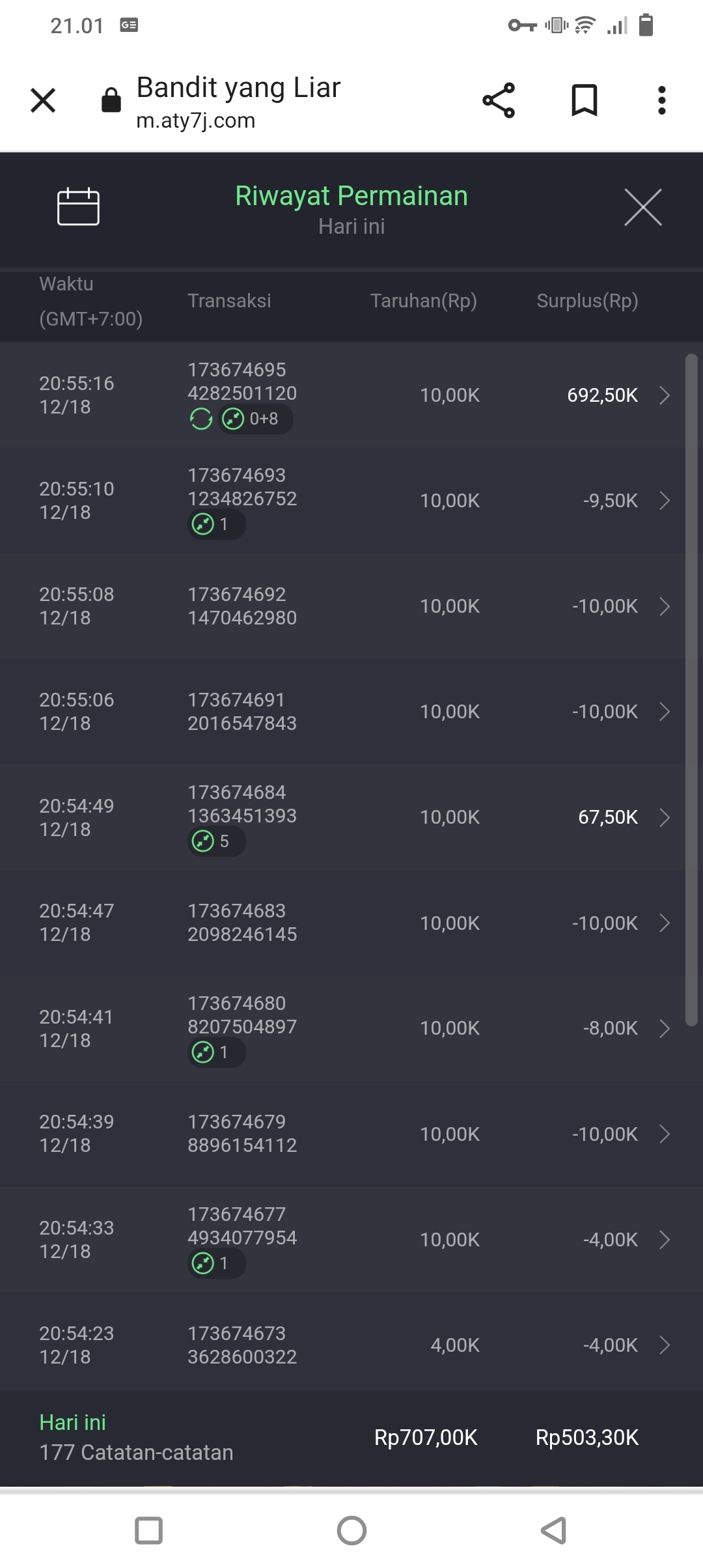Tap the lock icon for site info
703x1568 pixels.
[111, 100]
